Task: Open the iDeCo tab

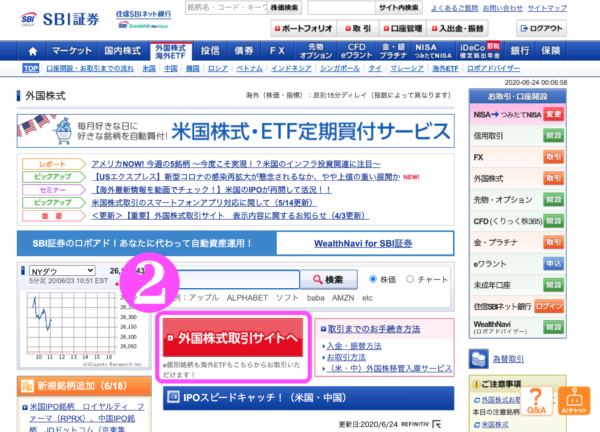Action: 480,51
